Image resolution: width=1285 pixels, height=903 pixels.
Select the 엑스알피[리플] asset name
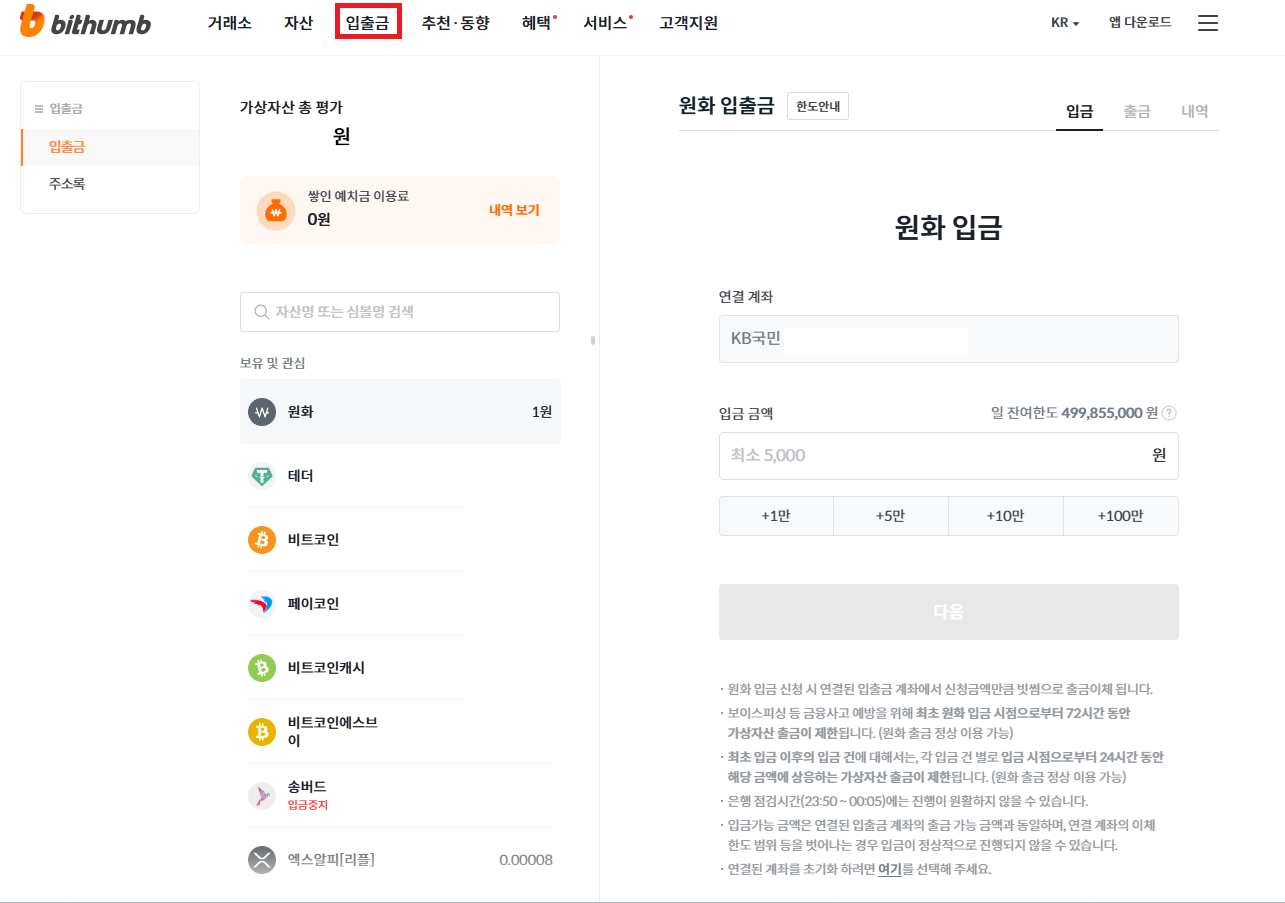tap(331, 860)
